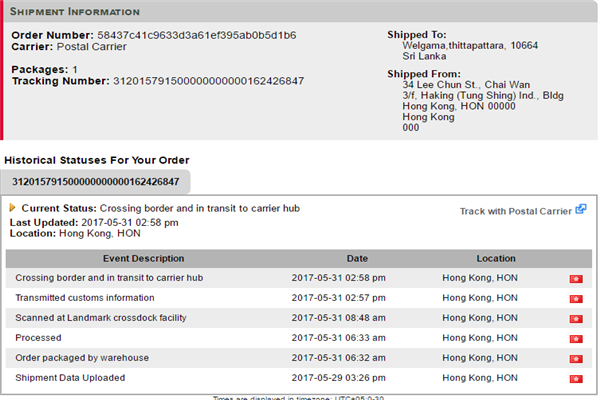The image size is (600, 400).
Task: Click Hong Kong flag in Order packaged row
Action: pos(575,358)
